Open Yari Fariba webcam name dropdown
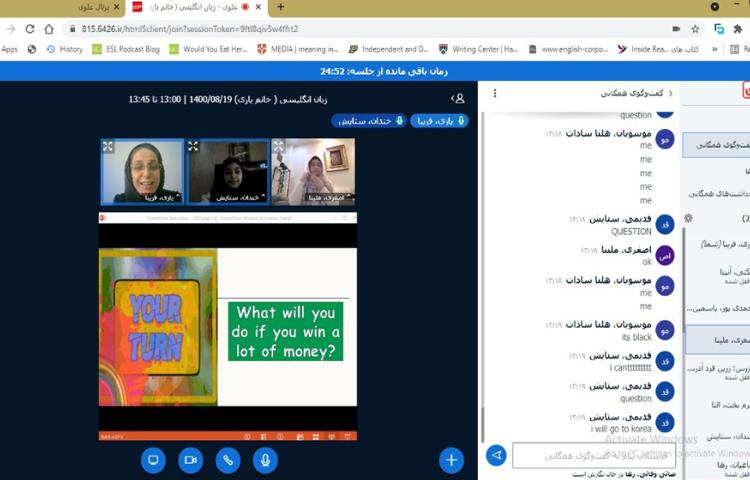The height and width of the screenshot is (480, 750). pos(162,197)
